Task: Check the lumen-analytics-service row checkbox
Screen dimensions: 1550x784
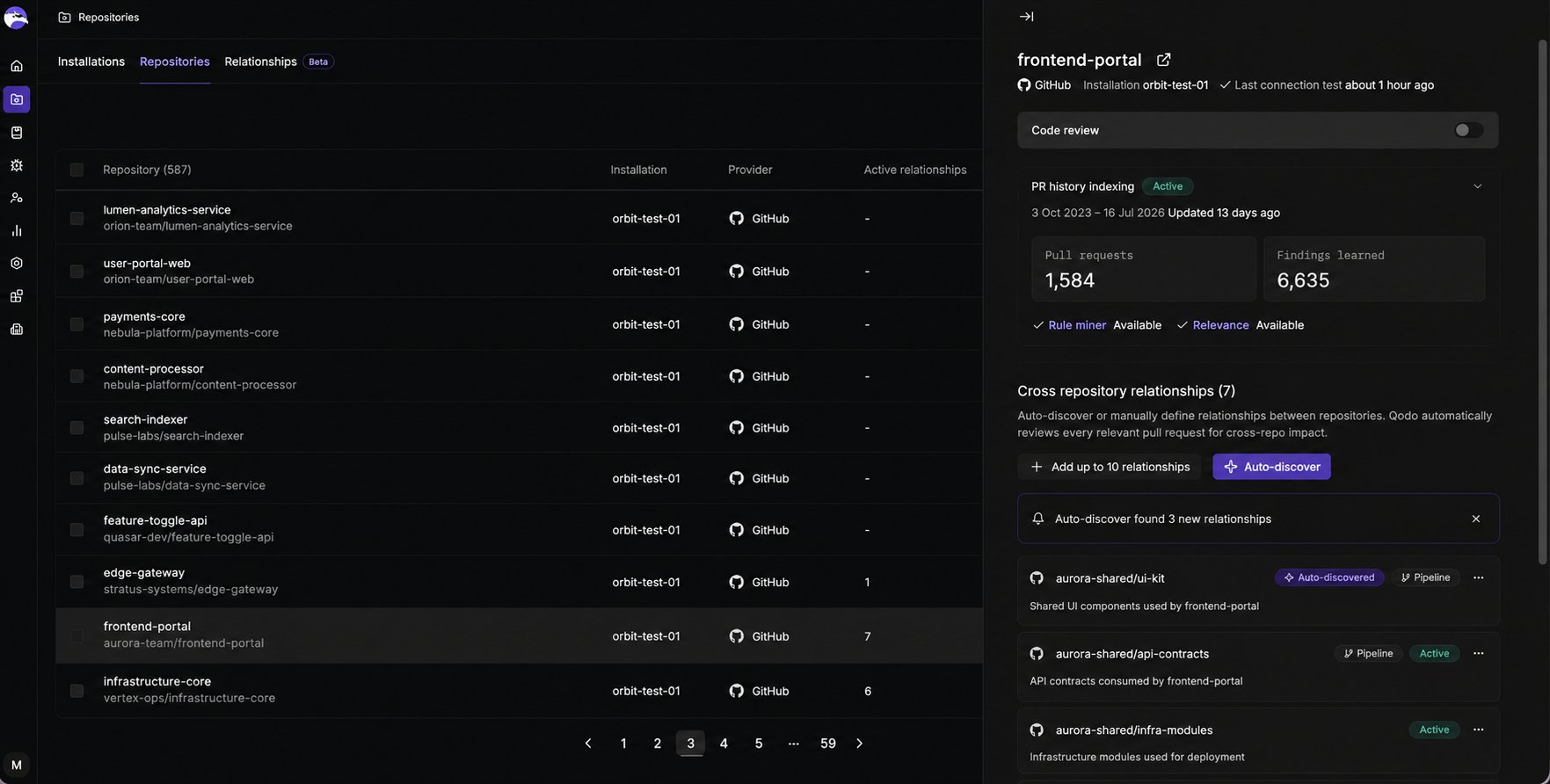Action: point(76,218)
